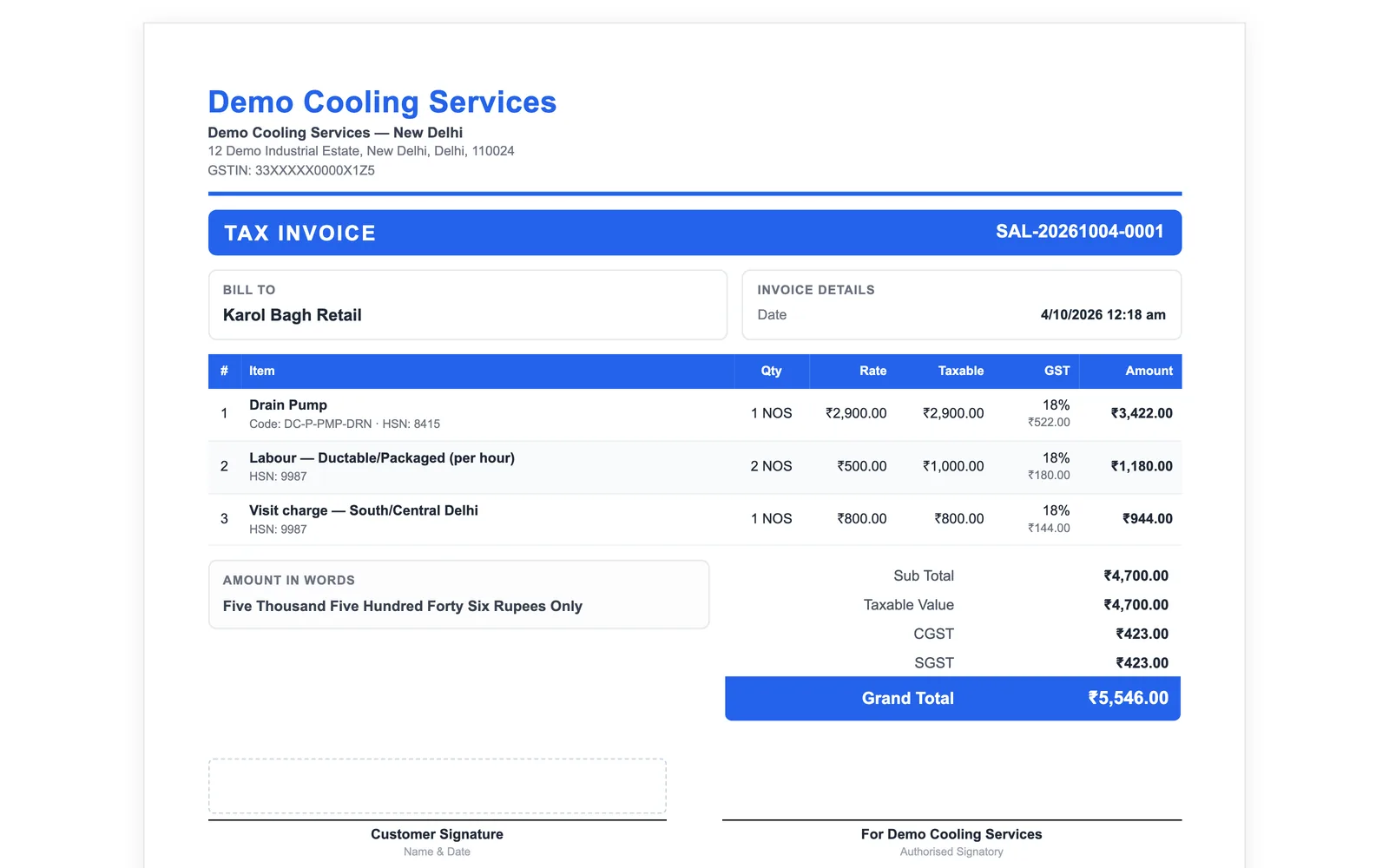The height and width of the screenshot is (868, 1389).
Task: Select Visit charge — South/Central Delhi item
Action: pos(364,511)
